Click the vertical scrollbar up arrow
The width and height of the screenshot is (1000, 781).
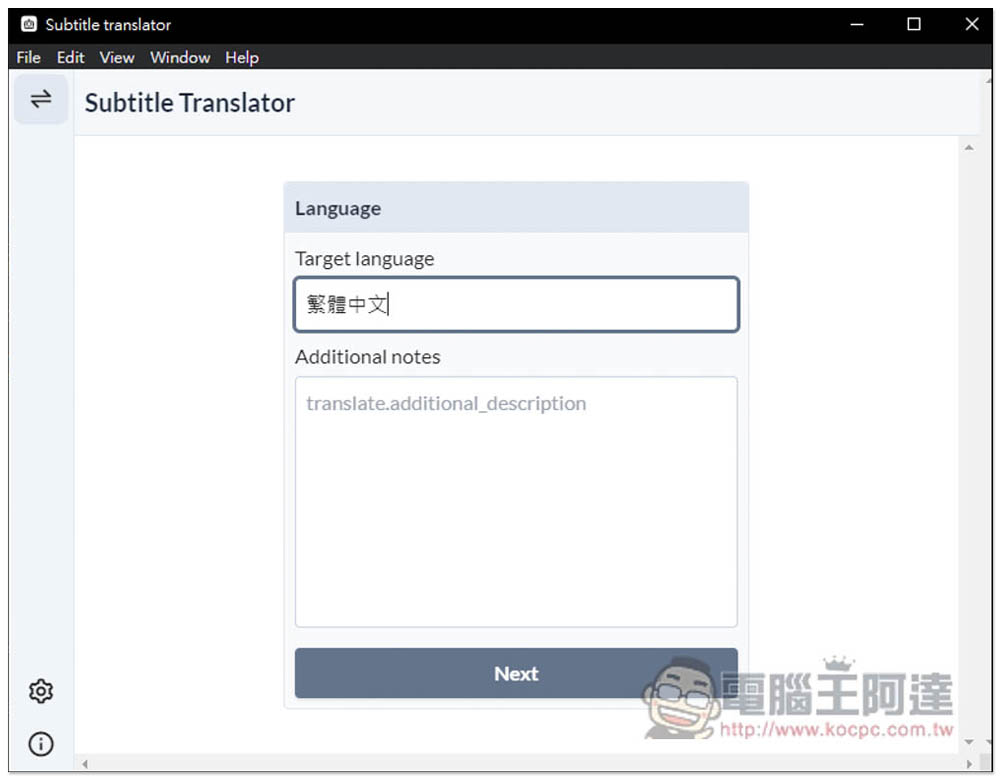point(969,147)
